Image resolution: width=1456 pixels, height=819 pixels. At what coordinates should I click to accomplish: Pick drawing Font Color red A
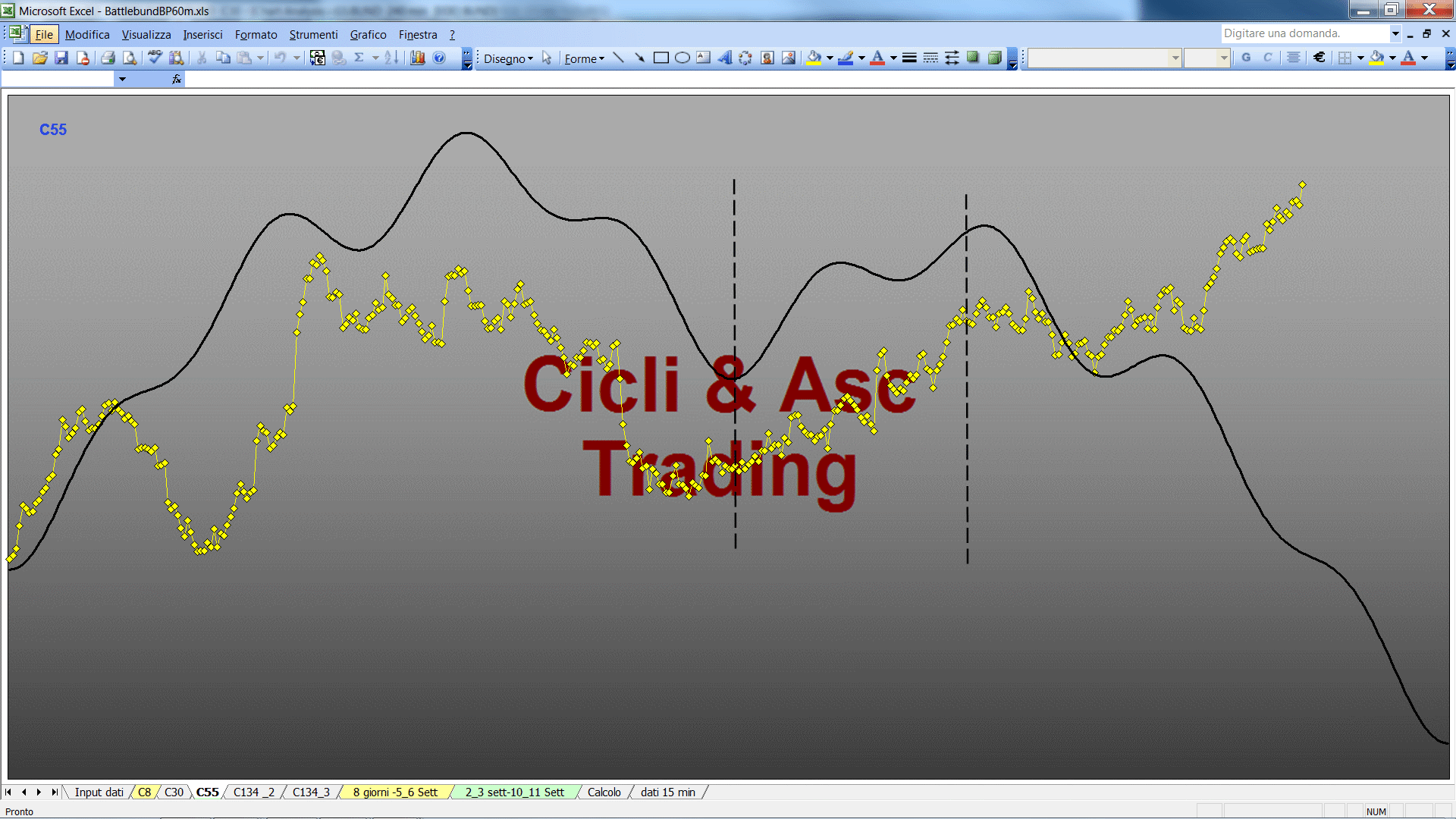pos(877,58)
